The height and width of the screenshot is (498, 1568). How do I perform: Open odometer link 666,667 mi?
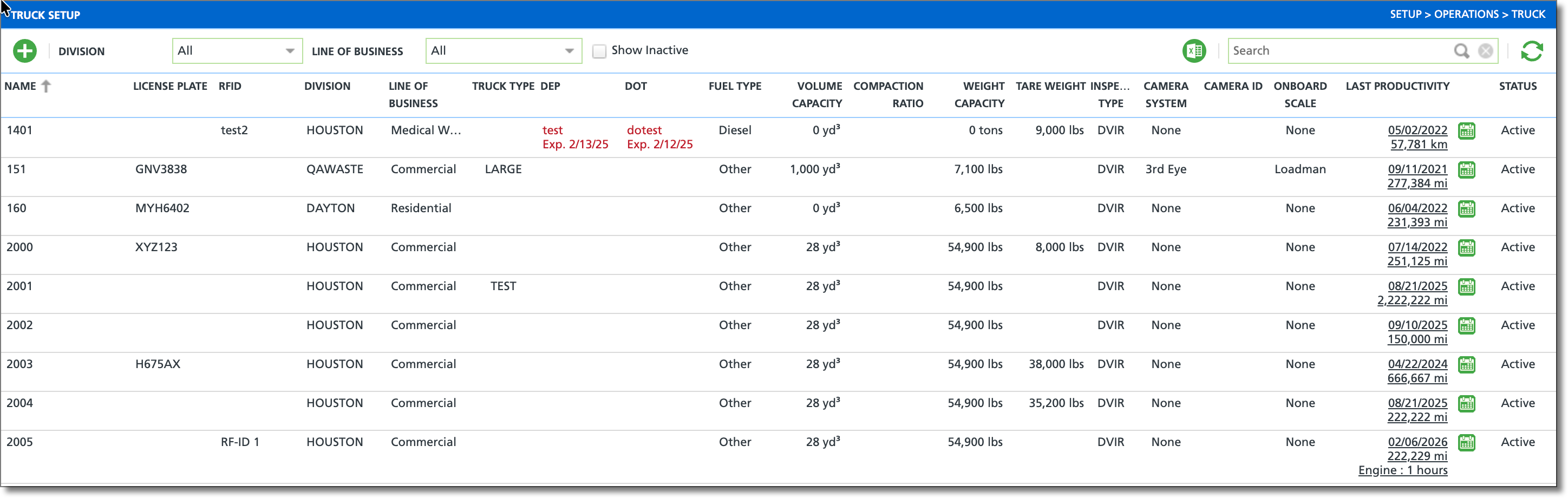coord(1417,379)
